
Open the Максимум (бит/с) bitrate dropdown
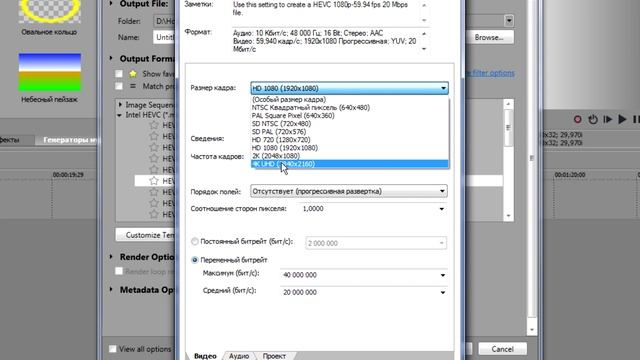click(x=442, y=275)
